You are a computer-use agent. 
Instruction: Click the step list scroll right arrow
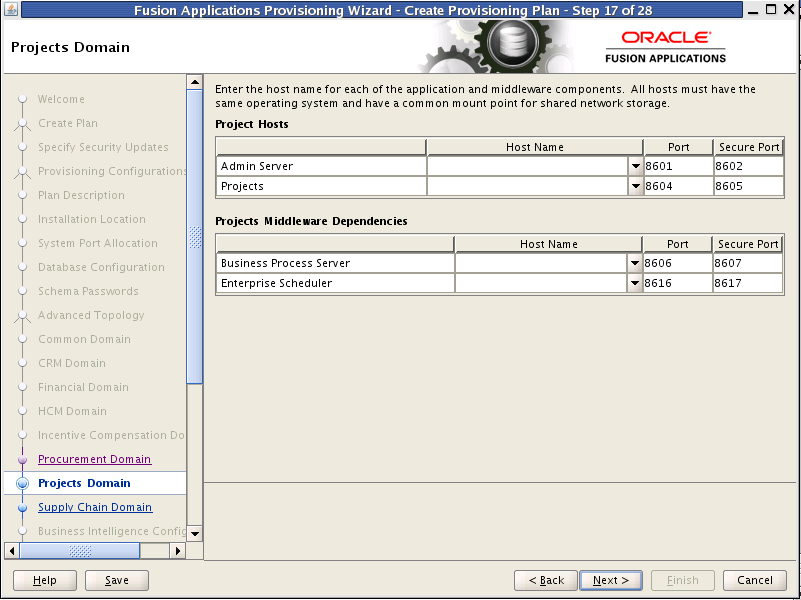(178, 550)
